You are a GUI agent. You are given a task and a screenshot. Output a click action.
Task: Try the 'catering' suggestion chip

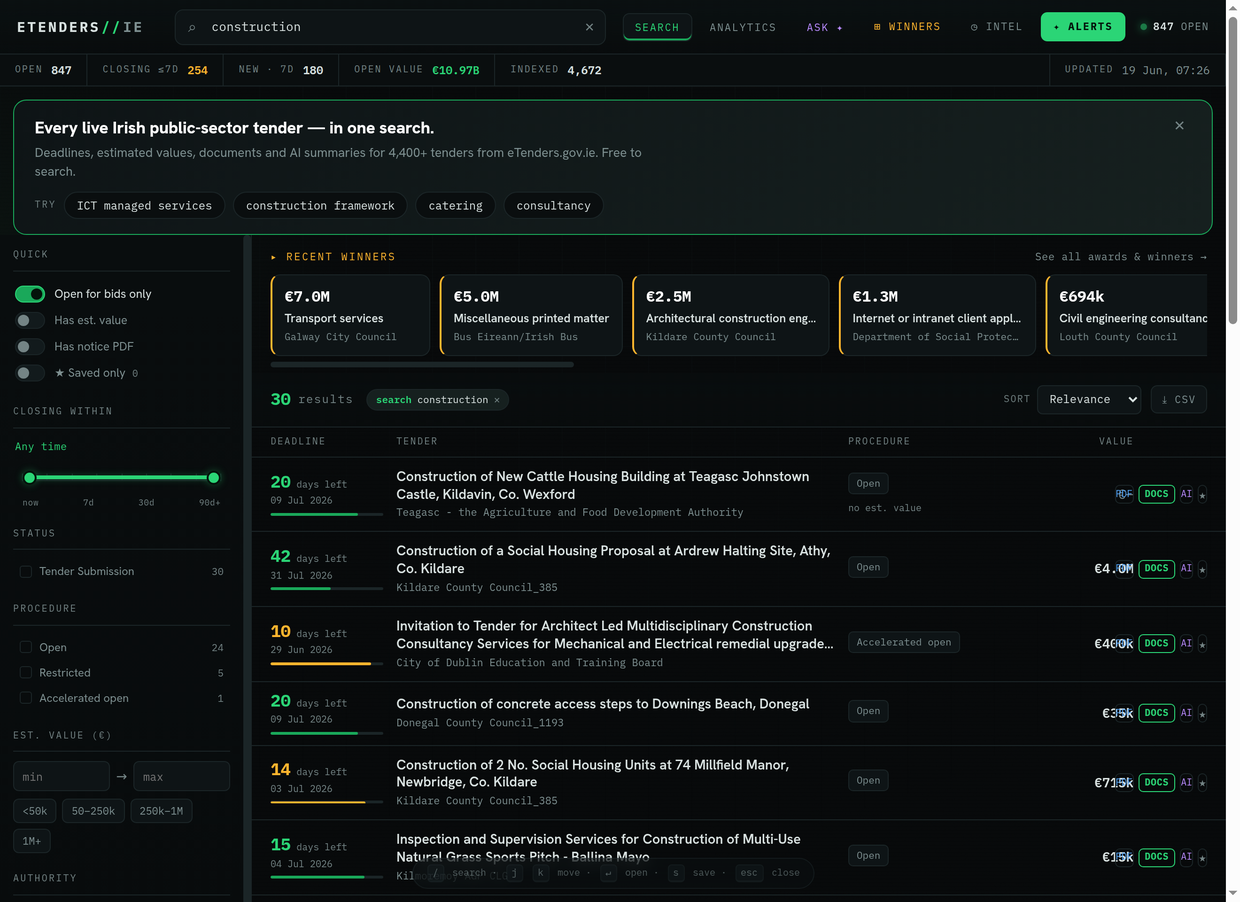(x=455, y=206)
